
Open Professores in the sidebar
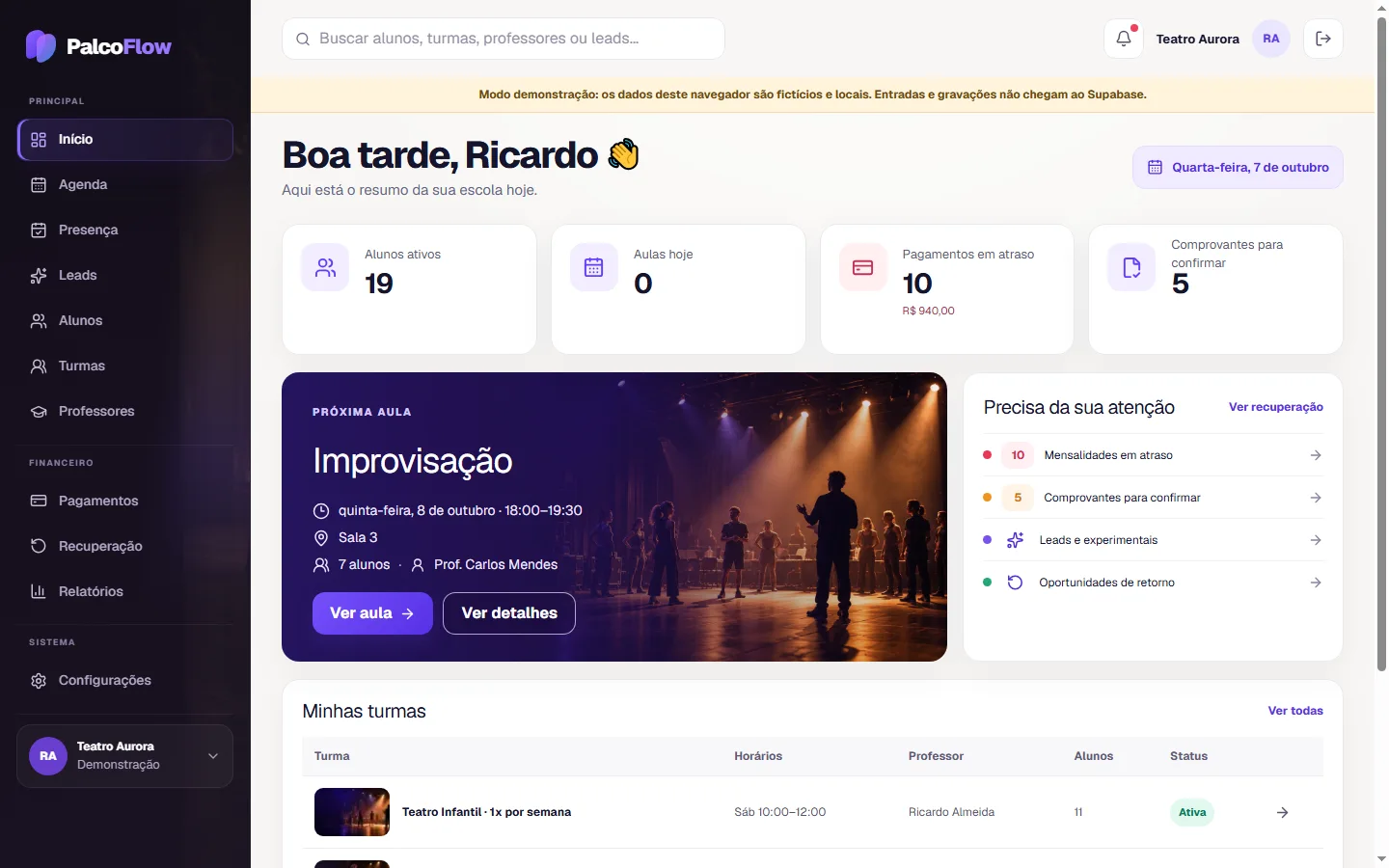click(x=125, y=412)
